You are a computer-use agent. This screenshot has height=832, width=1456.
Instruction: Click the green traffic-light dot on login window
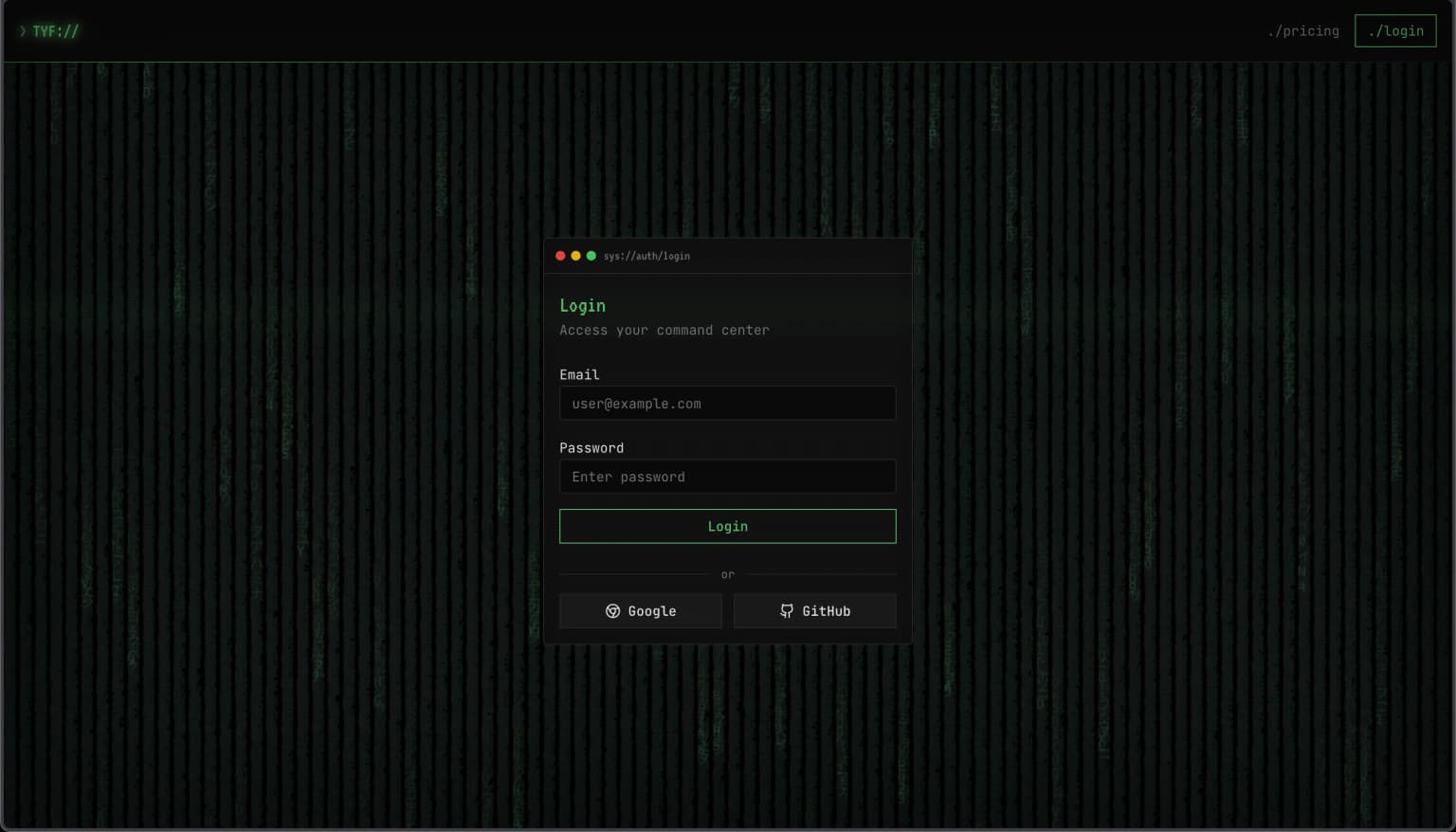(591, 255)
